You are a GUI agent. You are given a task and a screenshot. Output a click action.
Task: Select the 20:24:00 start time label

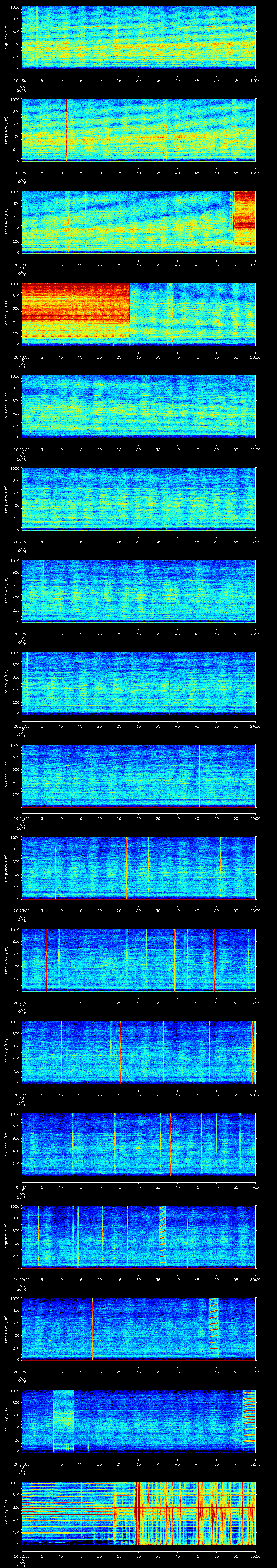21,818
